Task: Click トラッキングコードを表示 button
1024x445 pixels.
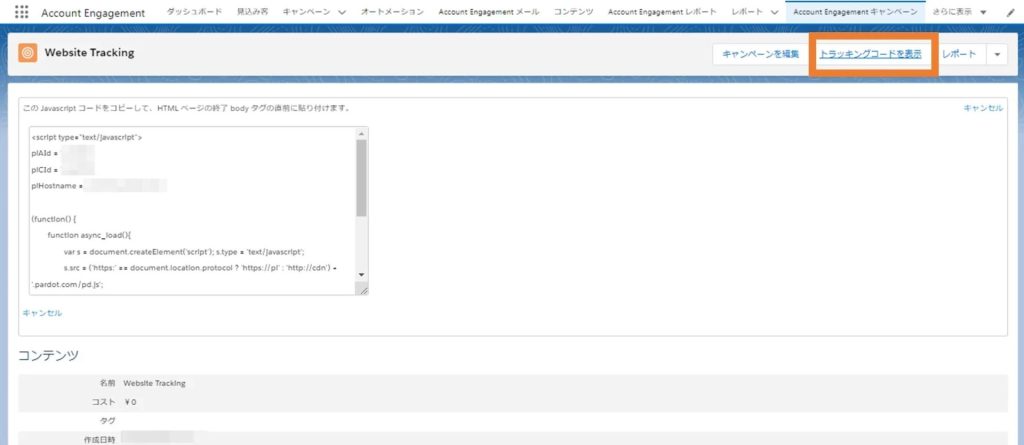Action: coord(871,54)
